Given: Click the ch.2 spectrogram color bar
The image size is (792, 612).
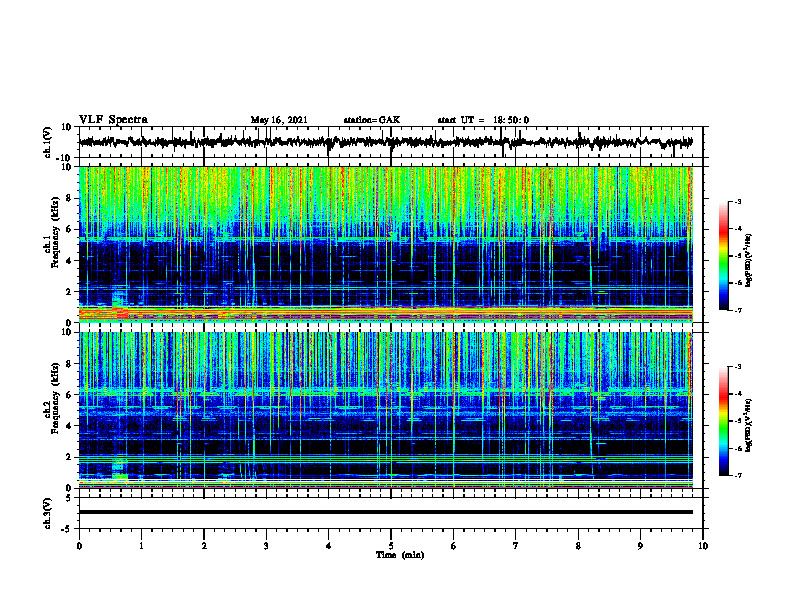Looking at the screenshot, I should click(724, 421).
